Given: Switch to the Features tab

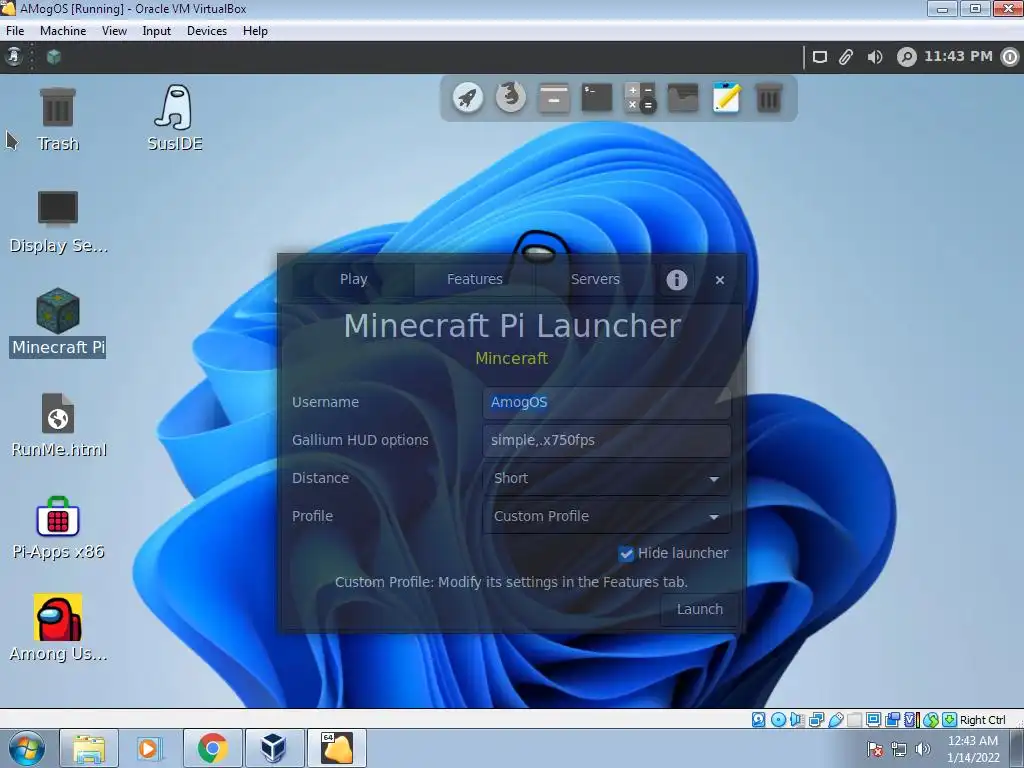Looking at the screenshot, I should point(474,280).
